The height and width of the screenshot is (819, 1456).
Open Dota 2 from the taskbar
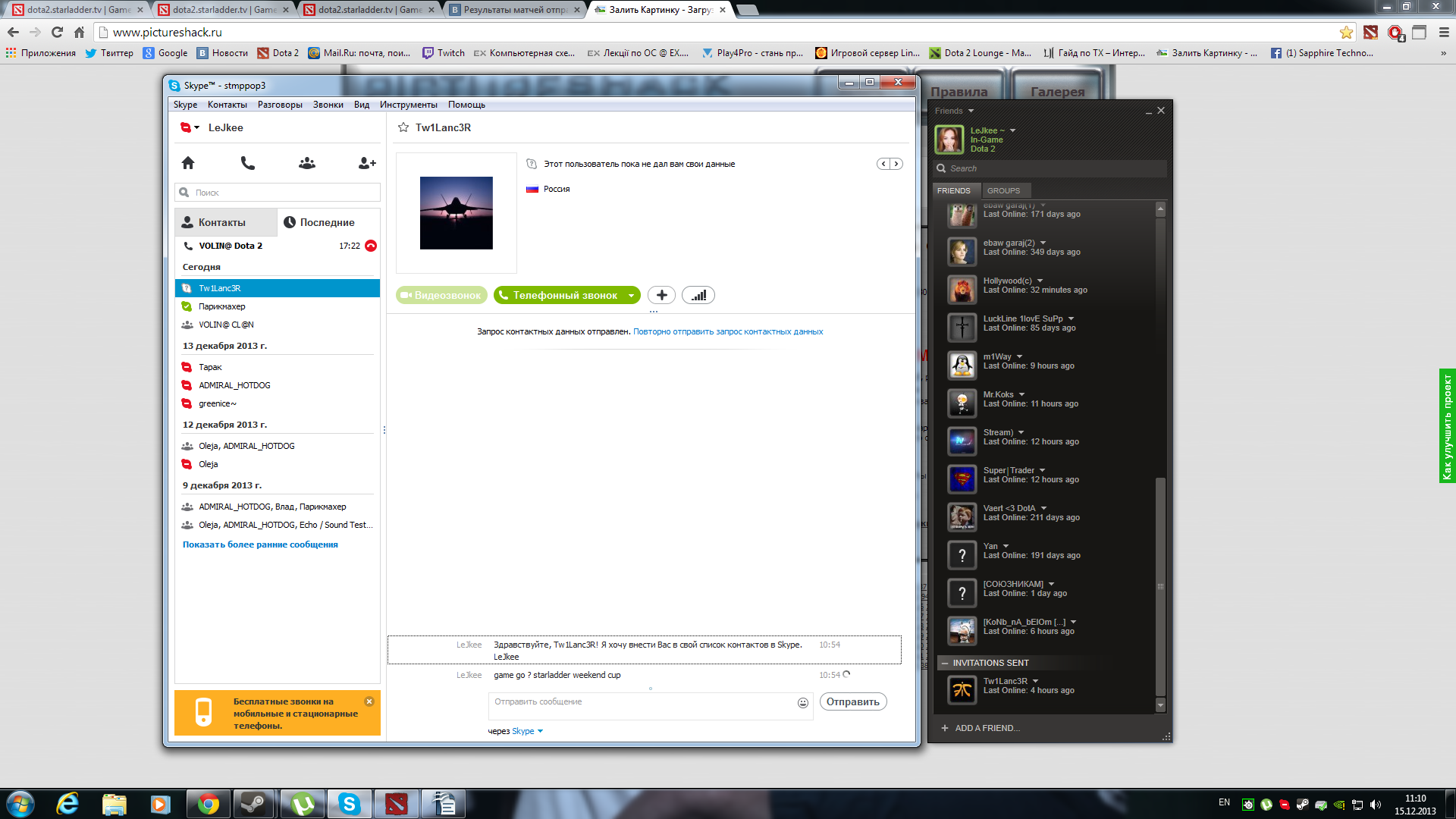pyautogui.click(x=396, y=804)
